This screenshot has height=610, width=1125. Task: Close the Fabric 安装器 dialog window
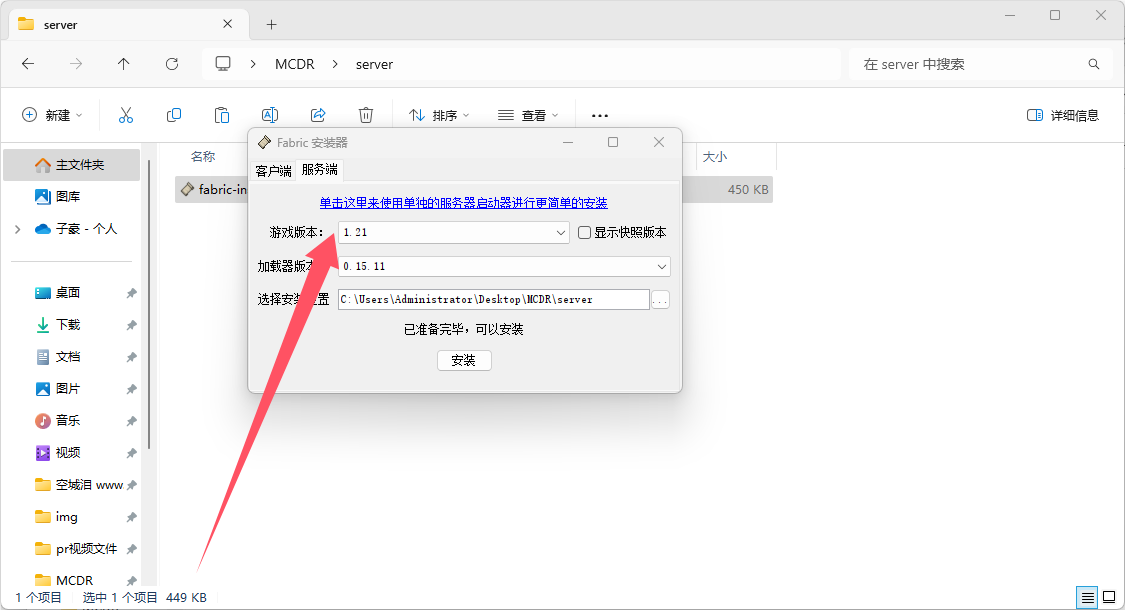(x=659, y=142)
